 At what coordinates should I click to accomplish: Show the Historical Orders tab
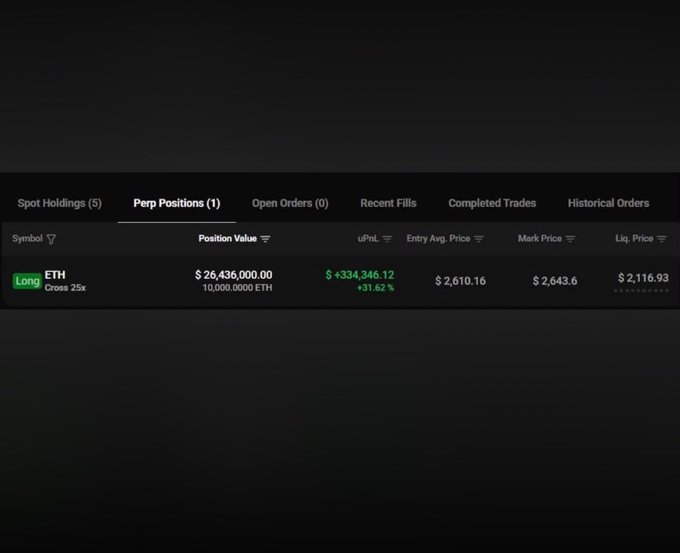click(x=608, y=203)
